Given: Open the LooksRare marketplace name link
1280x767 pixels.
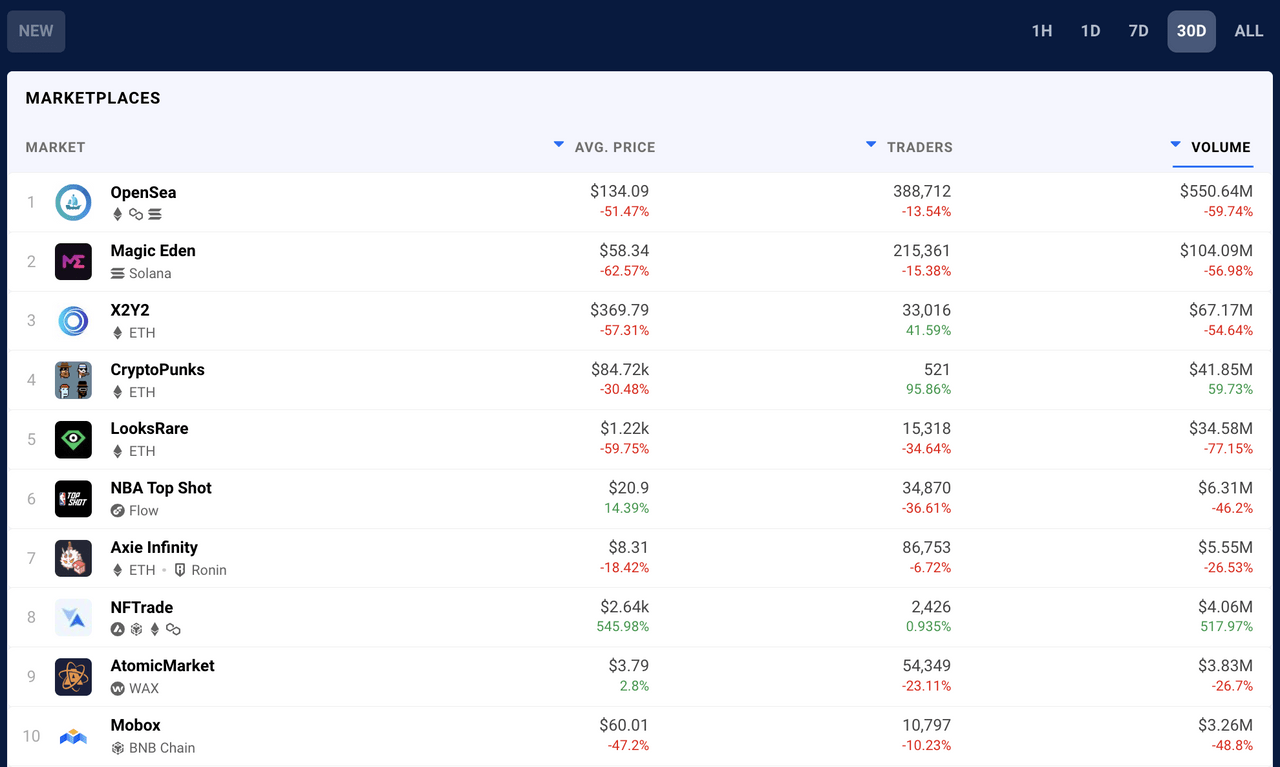Looking at the screenshot, I should point(149,428).
